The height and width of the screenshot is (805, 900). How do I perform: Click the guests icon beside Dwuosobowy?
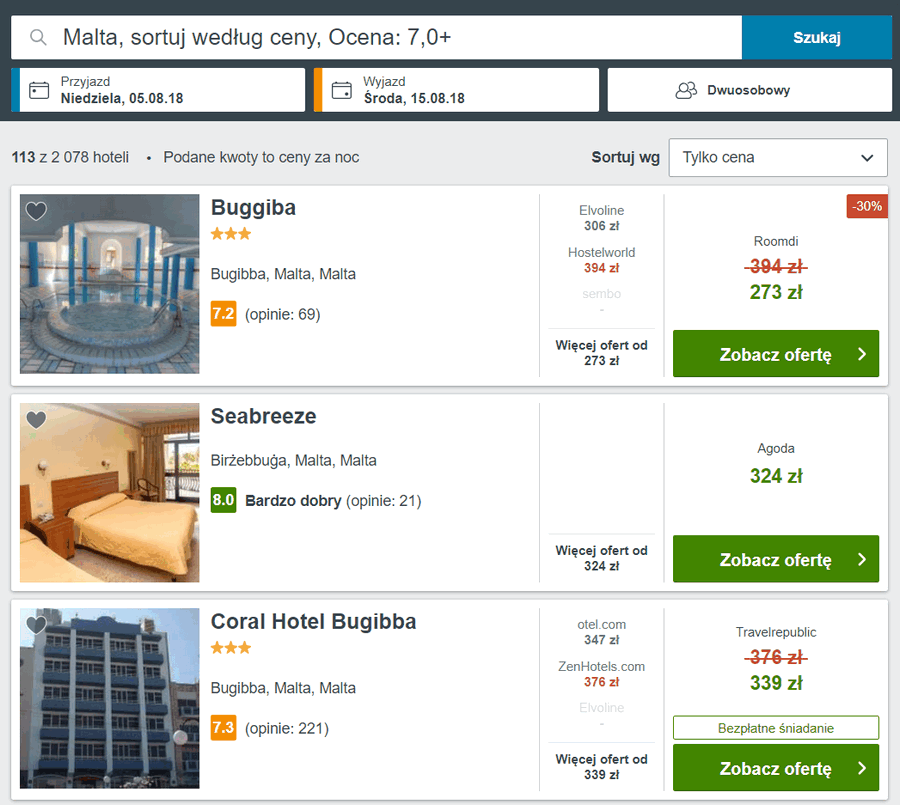coord(686,90)
